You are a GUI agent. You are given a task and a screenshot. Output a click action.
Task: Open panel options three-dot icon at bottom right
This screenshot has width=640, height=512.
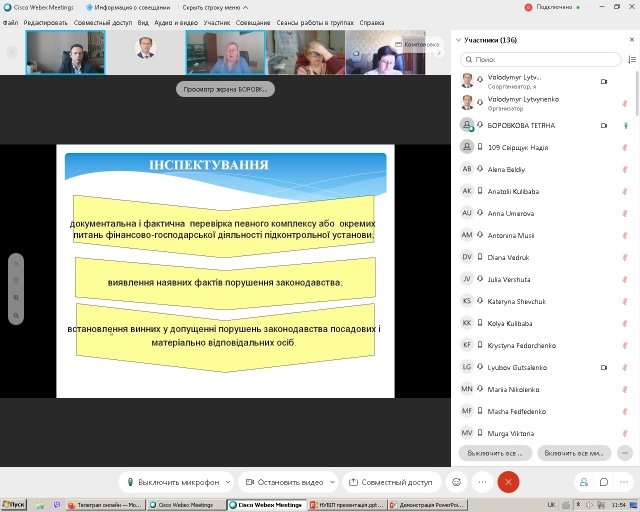[x=624, y=482]
